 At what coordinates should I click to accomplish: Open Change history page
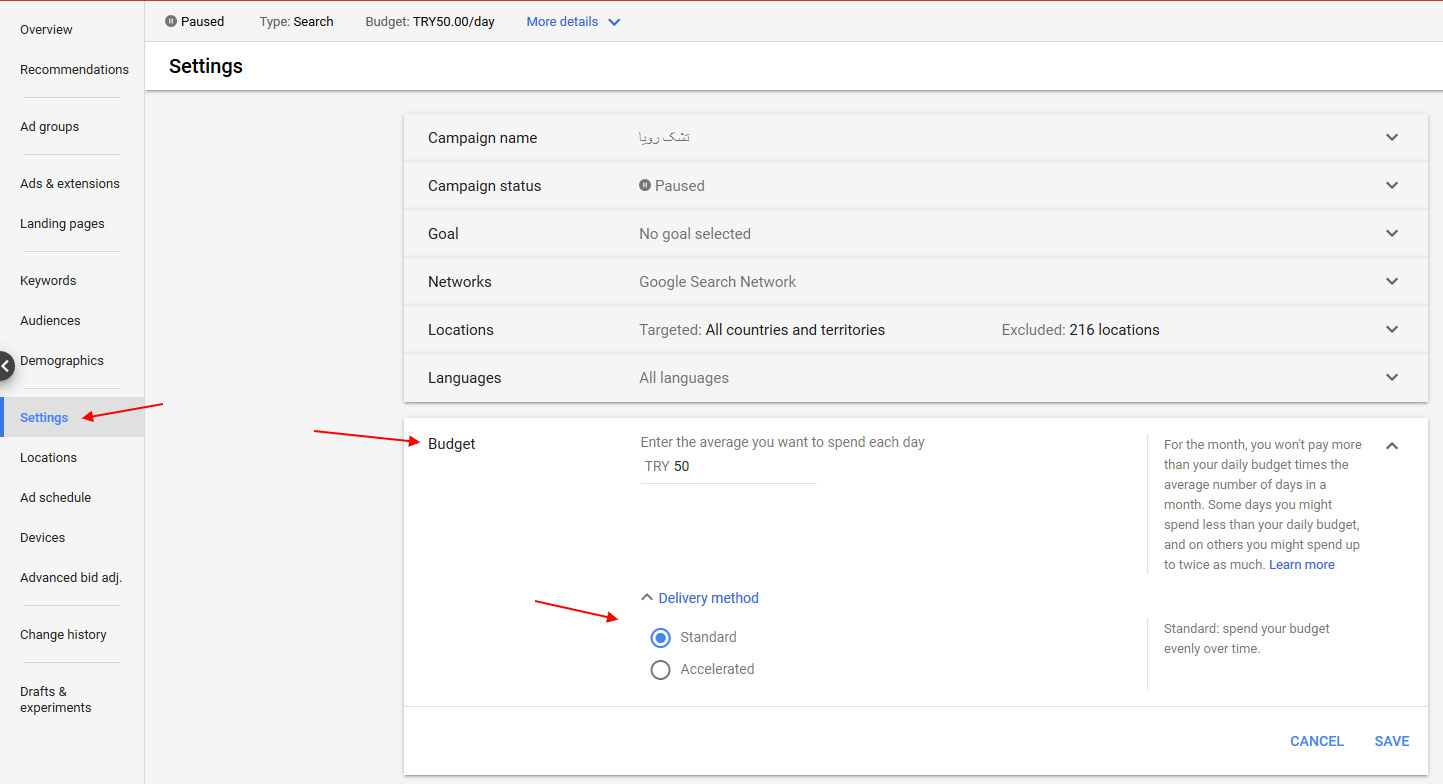click(x=63, y=635)
